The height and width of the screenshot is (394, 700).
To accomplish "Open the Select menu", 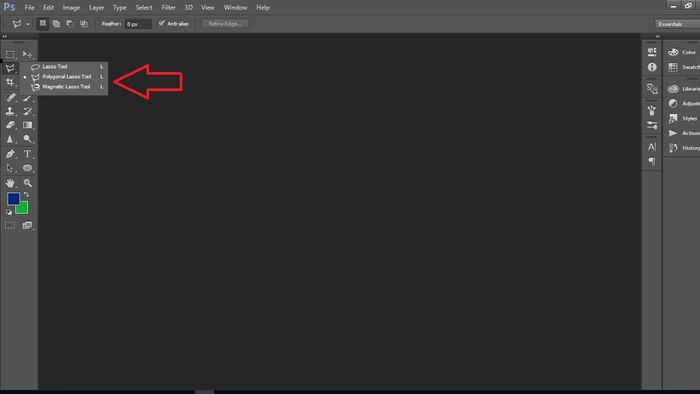I will click(x=144, y=8).
